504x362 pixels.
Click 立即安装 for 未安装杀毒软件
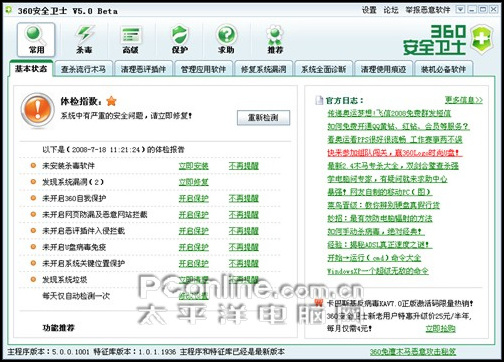[x=194, y=166]
